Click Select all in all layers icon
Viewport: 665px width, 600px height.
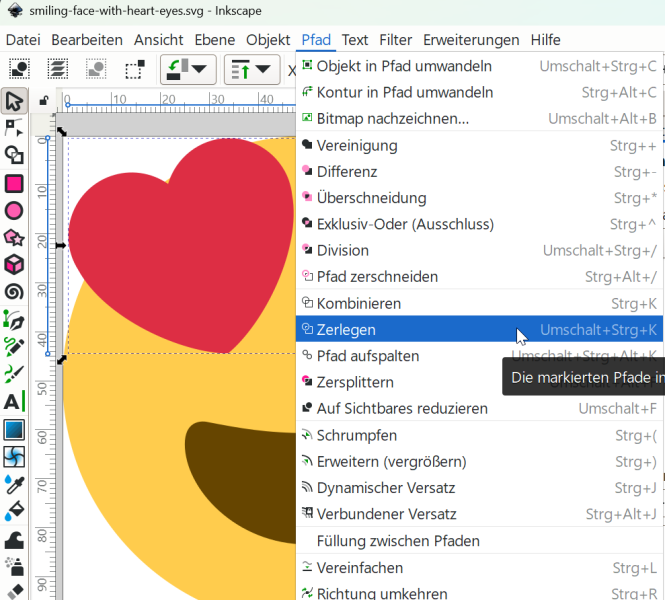58,69
